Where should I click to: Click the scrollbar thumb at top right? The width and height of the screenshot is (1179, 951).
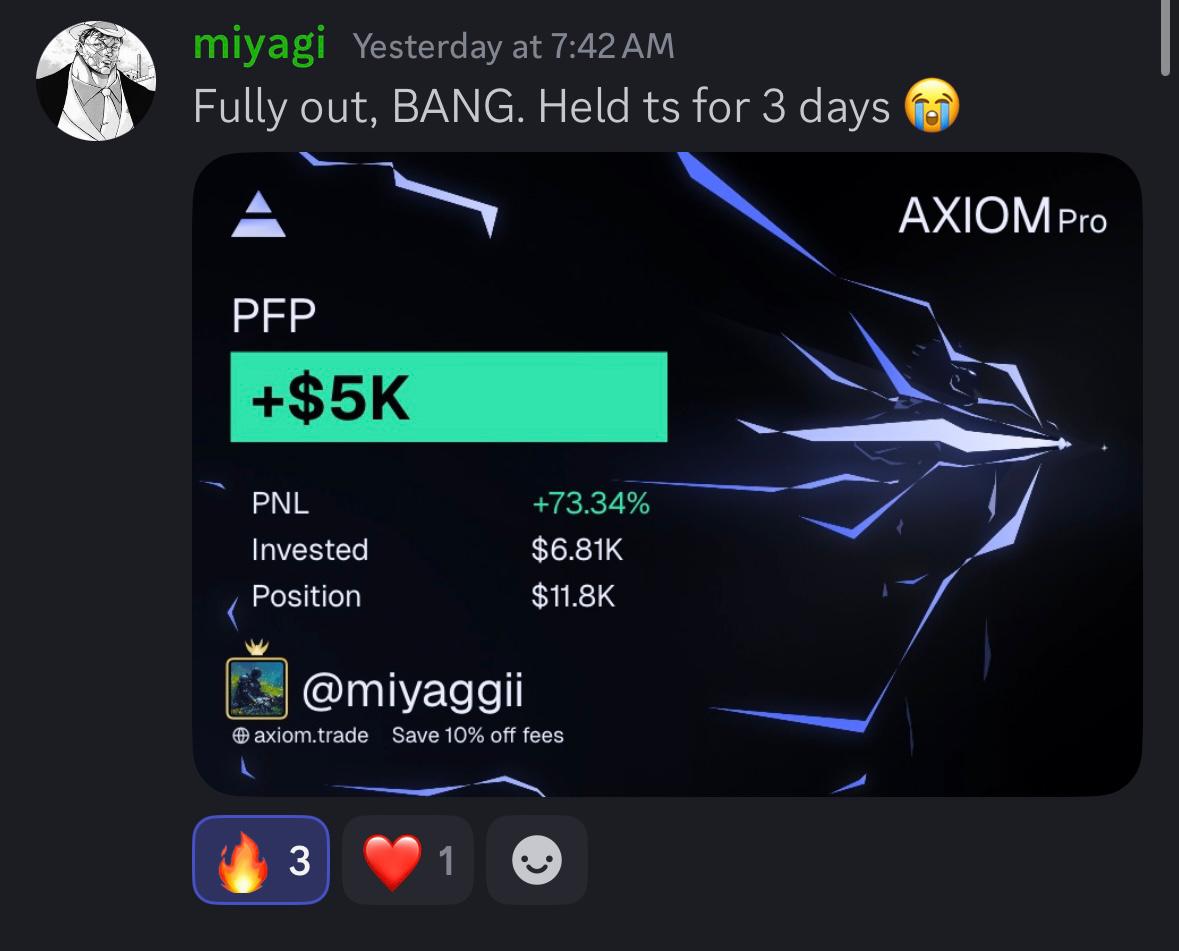[1165, 38]
